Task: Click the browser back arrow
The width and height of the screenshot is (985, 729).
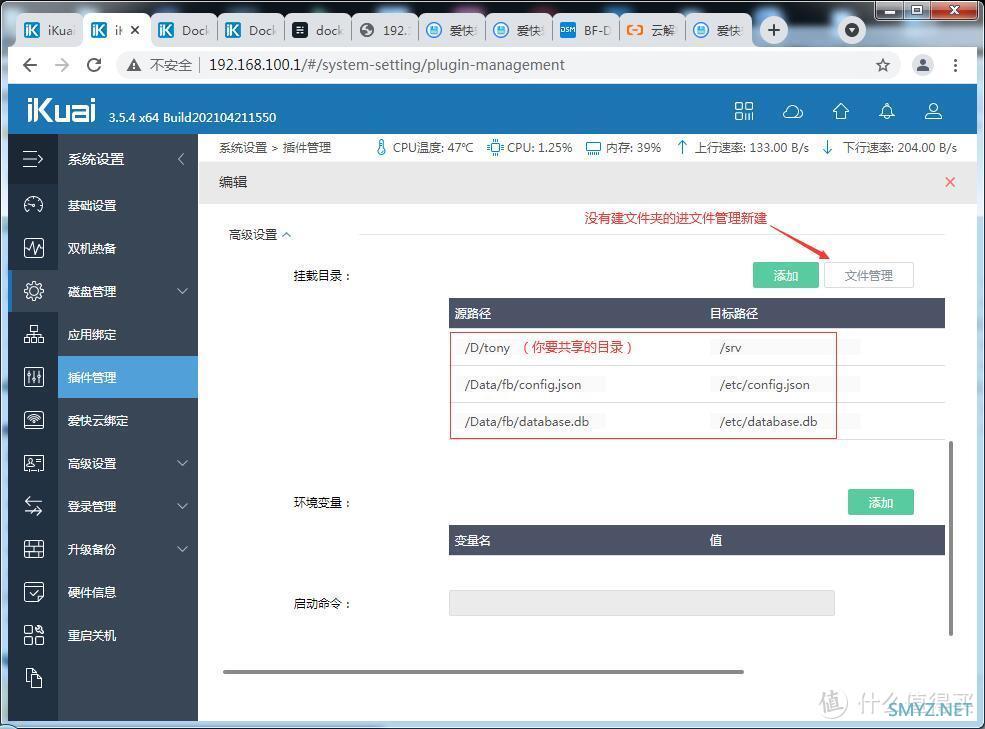Action: tap(30, 65)
